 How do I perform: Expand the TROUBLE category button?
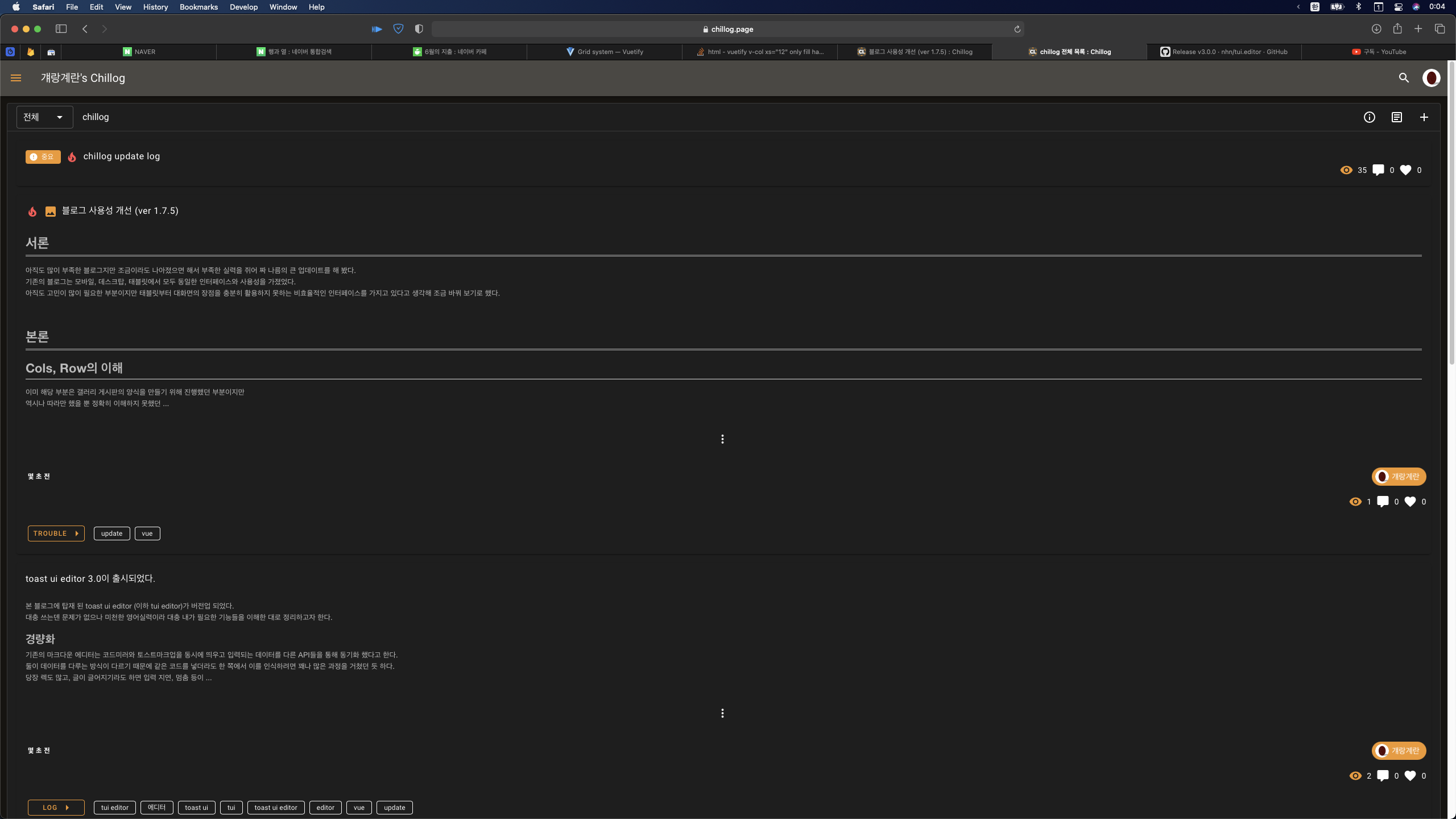[56, 533]
